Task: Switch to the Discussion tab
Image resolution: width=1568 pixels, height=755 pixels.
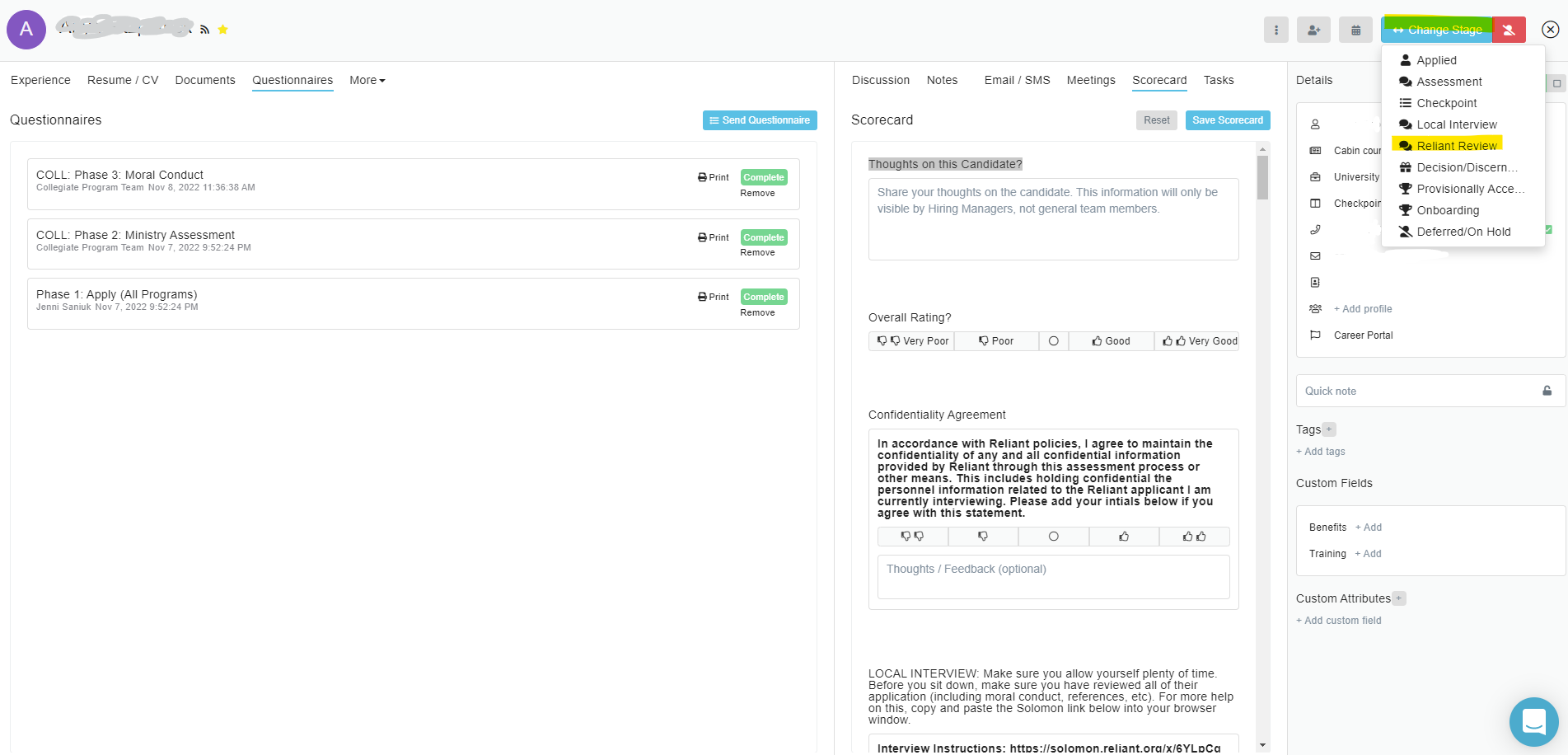Action: 880,80
